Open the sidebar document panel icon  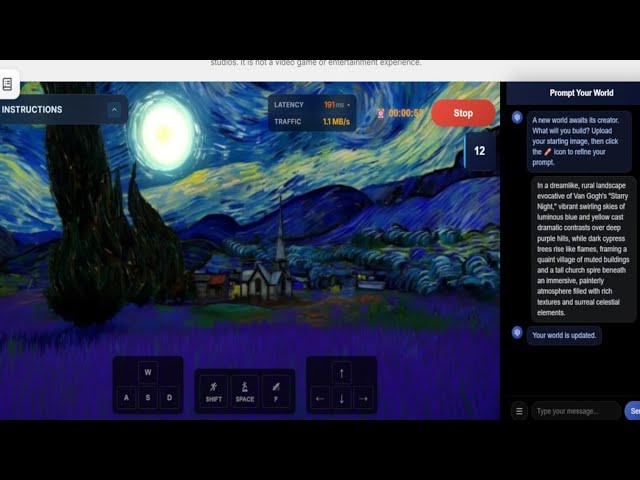point(7,84)
